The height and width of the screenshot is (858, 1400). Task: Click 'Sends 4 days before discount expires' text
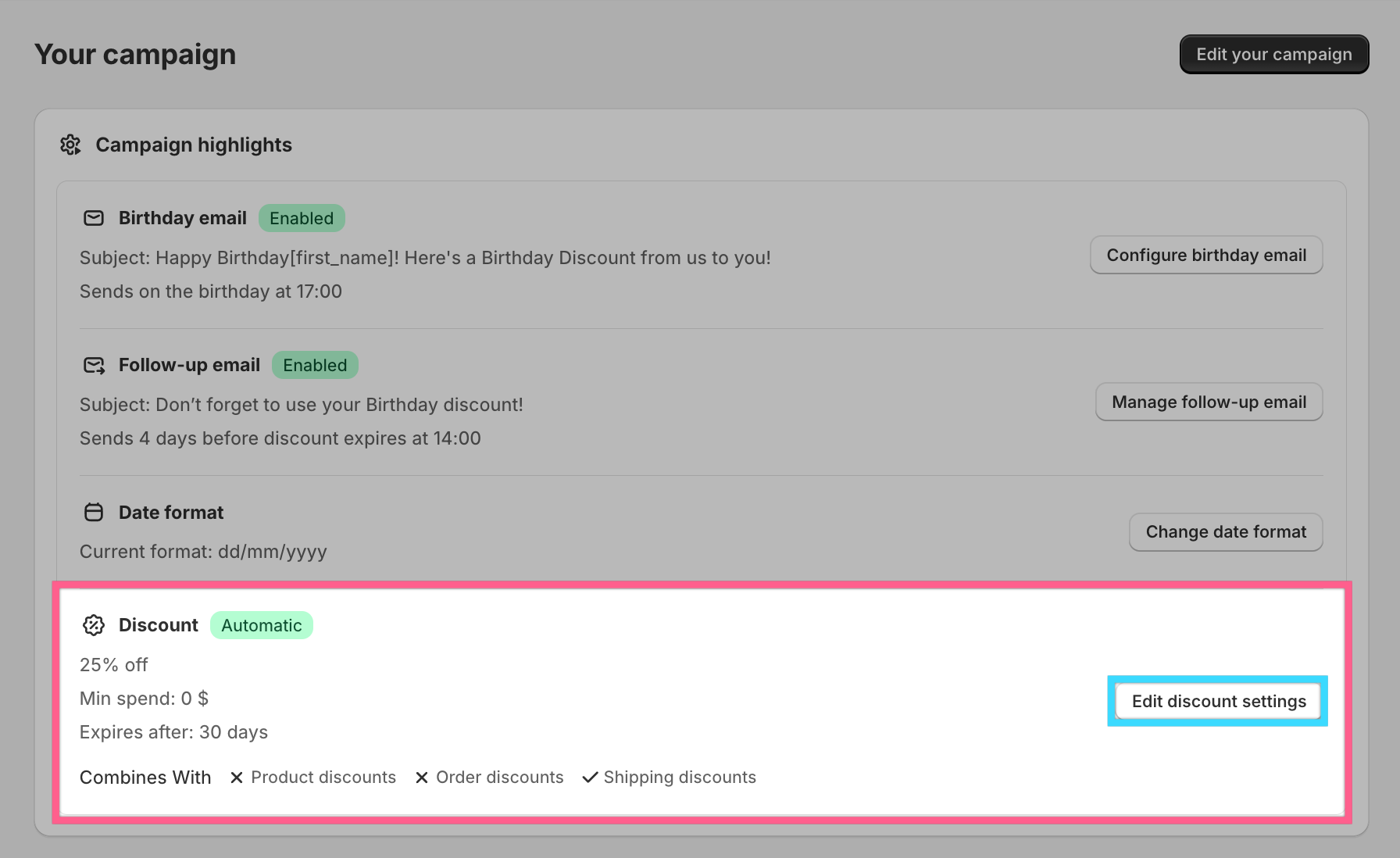[x=280, y=438]
